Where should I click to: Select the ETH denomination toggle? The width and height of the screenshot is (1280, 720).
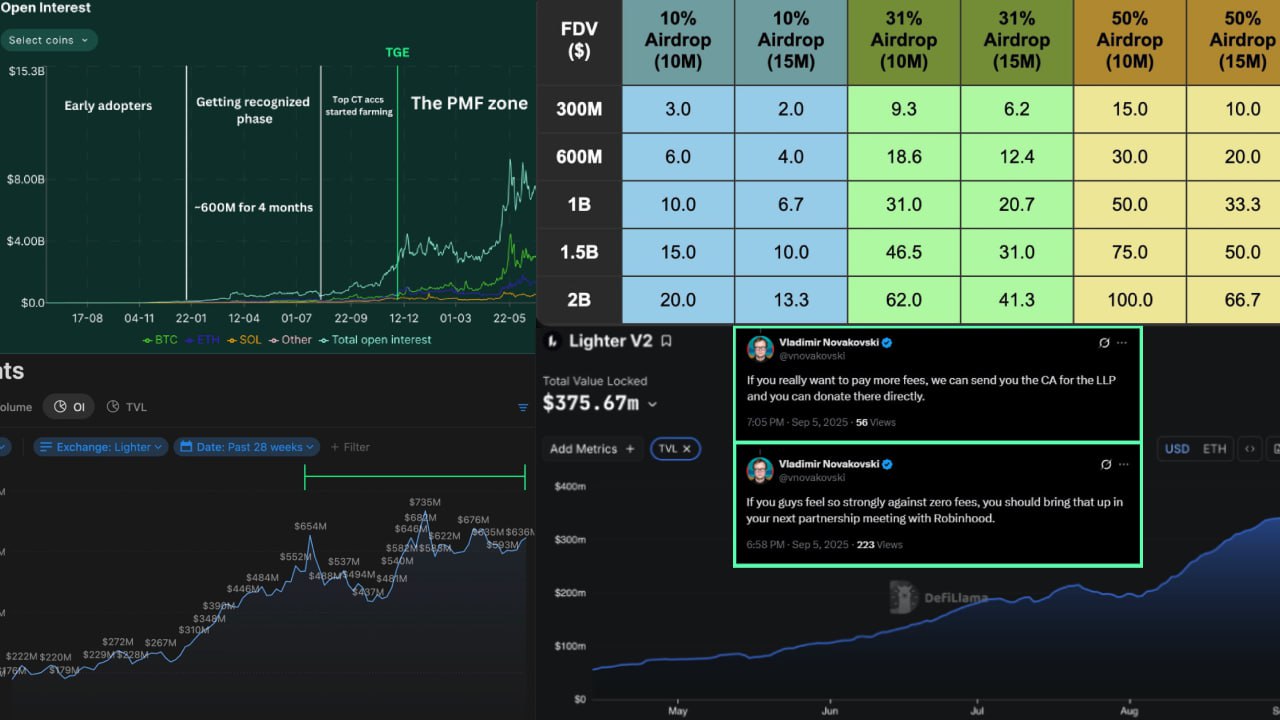(x=1214, y=449)
